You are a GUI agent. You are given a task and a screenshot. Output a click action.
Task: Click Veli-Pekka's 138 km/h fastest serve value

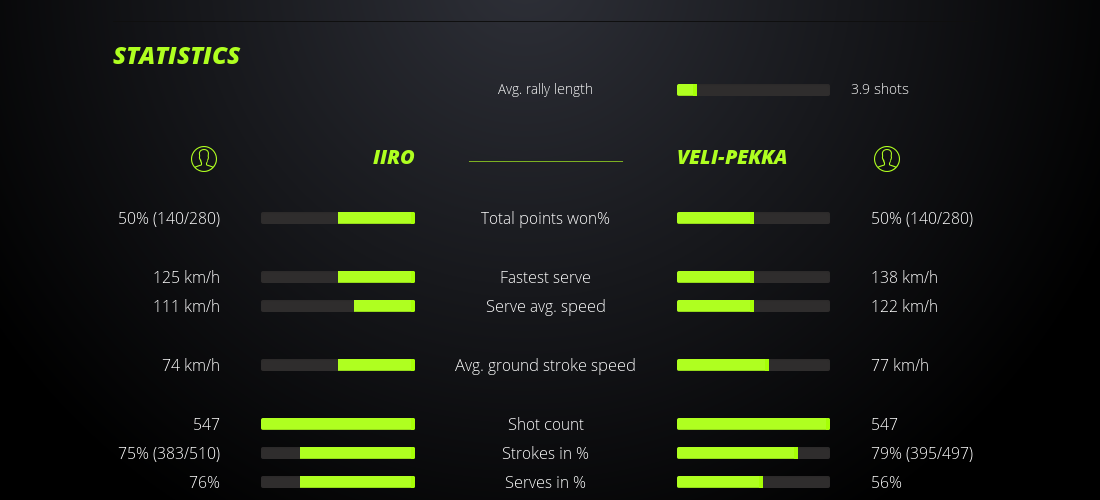click(905, 277)
